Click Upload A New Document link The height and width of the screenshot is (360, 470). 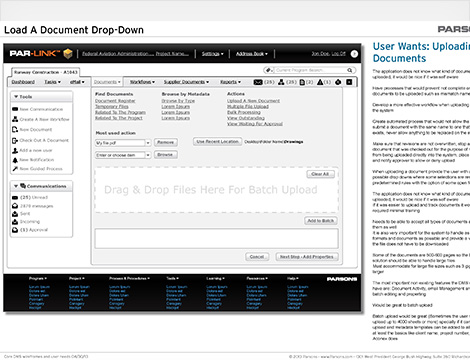pyautogui.click(x=254, y=101)
